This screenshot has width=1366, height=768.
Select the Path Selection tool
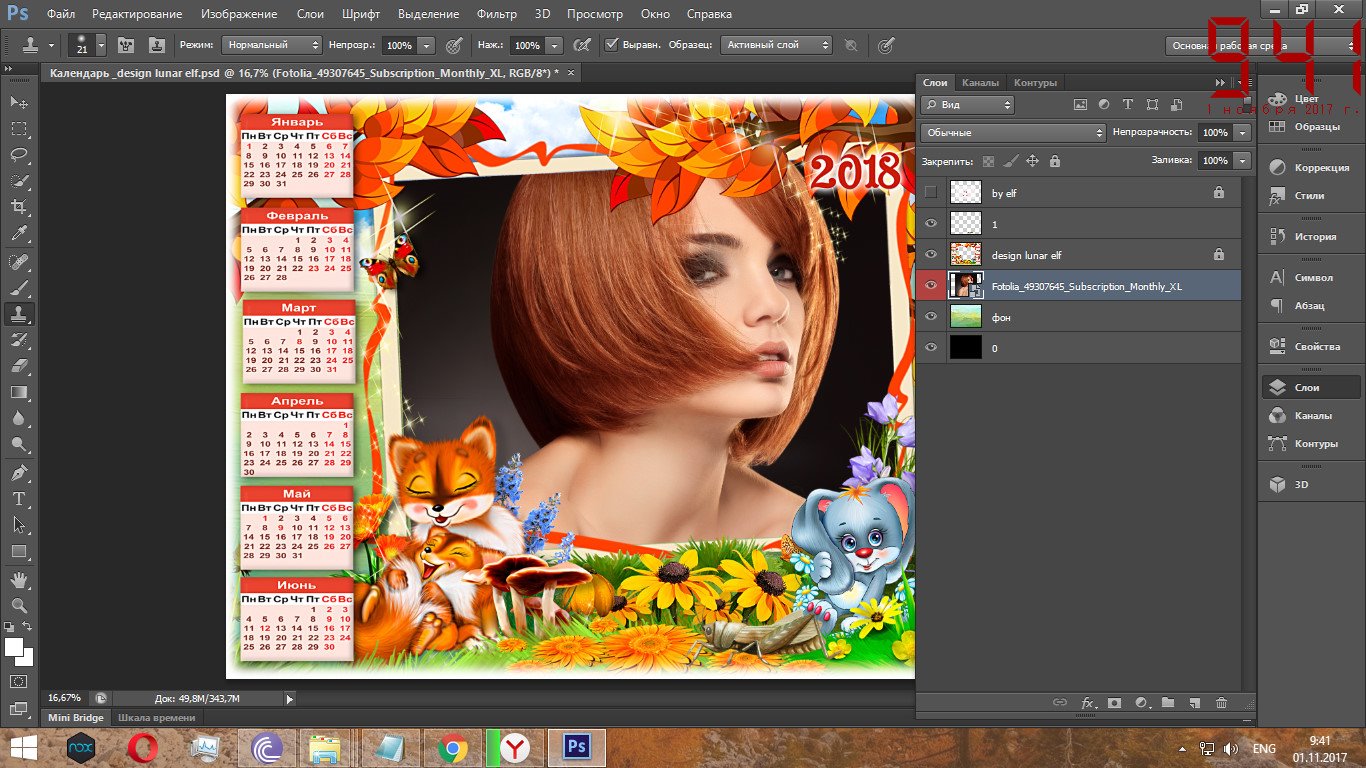[19, 524]
